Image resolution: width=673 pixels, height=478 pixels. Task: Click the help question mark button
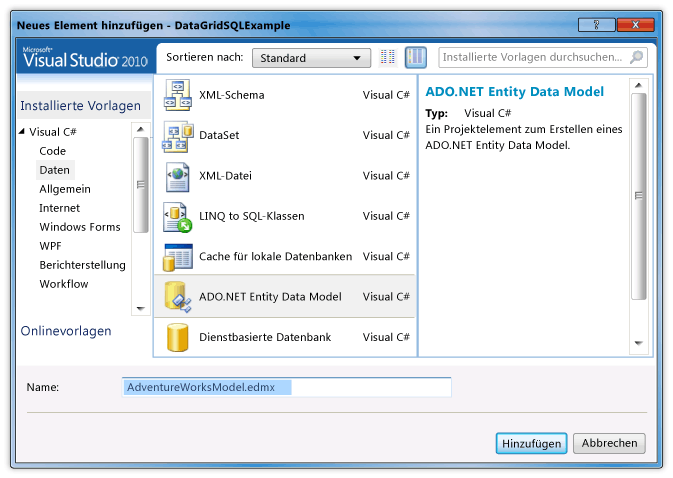pyautogui.click(x=597, y=25)
